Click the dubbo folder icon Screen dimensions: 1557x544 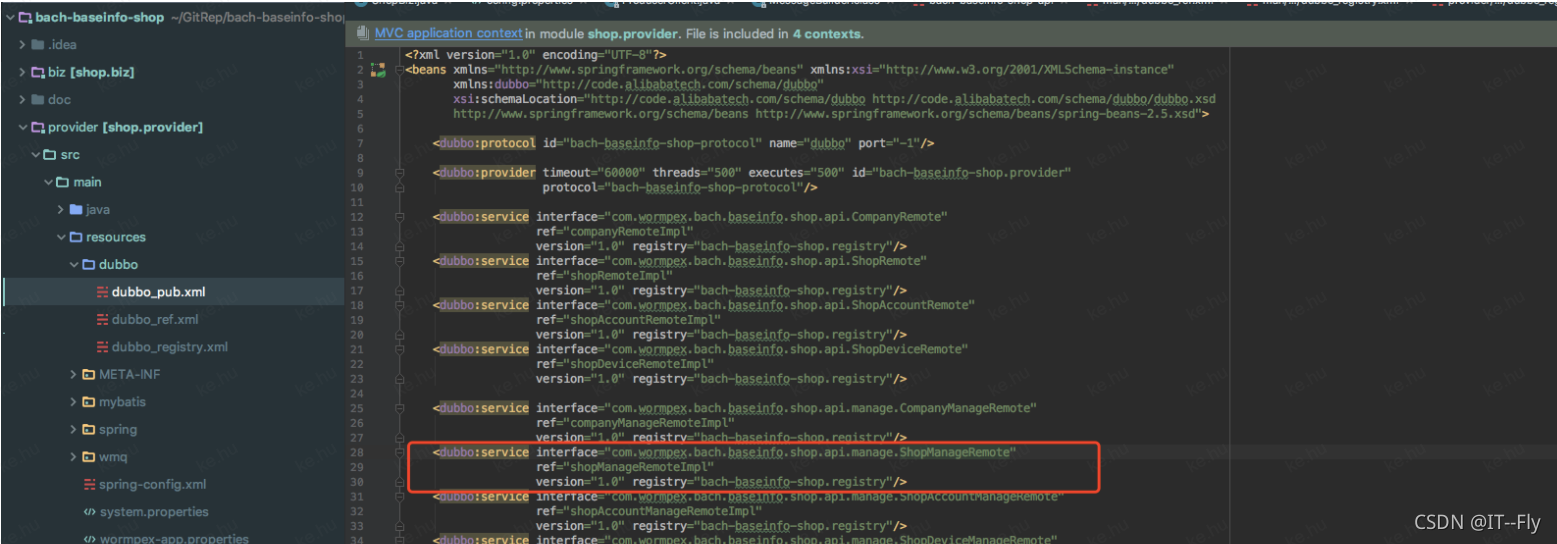[88, 265]
